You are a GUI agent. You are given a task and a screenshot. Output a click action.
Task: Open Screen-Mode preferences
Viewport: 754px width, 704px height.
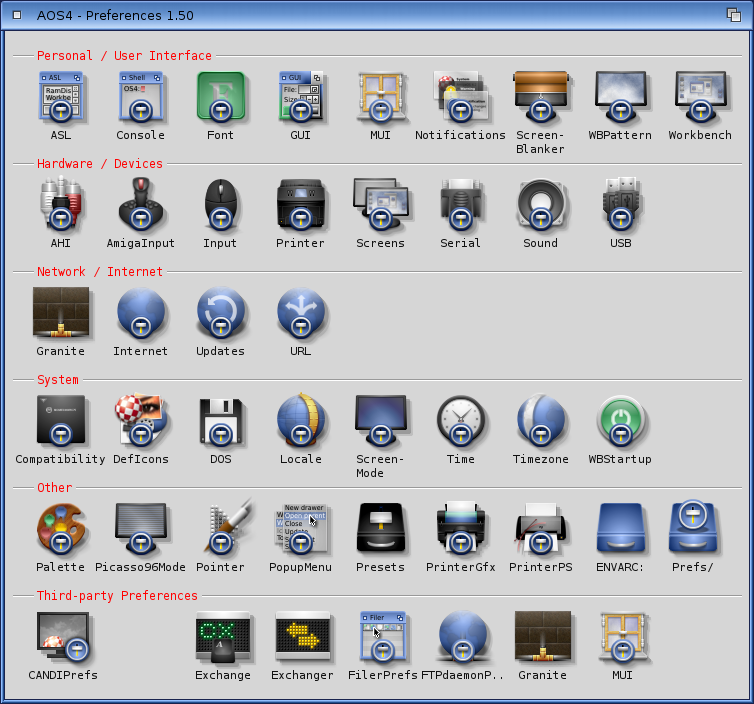tap(380, 420)
